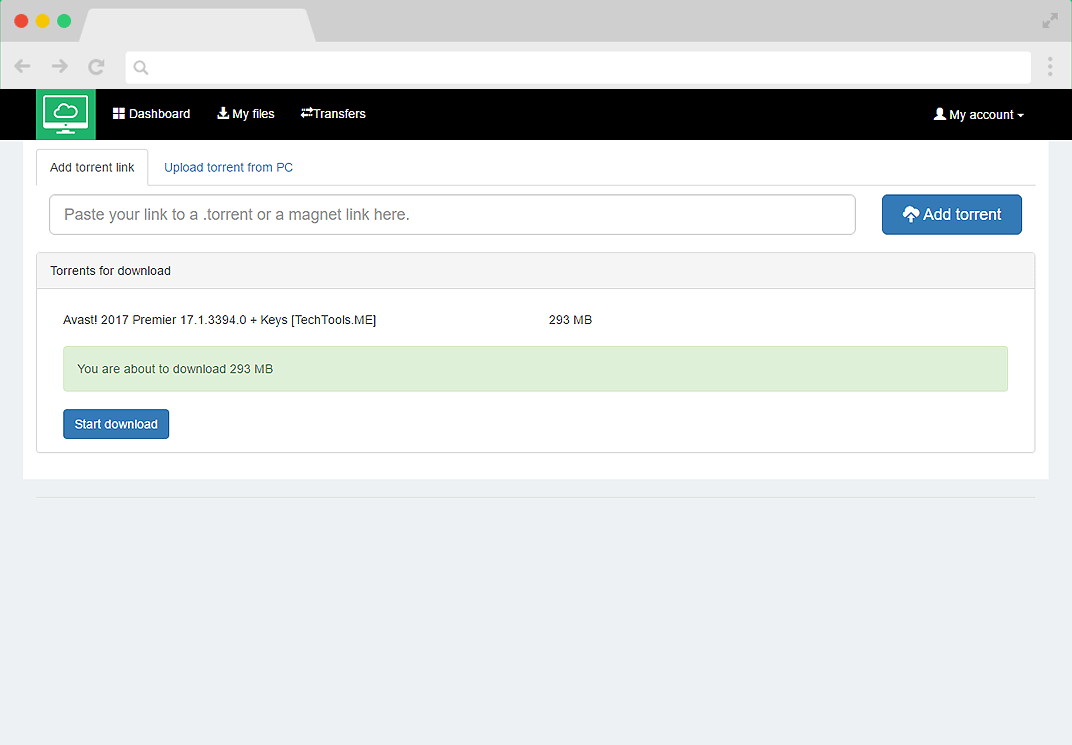Switch to the Upload torrent from PC tab
Screen dimensions: 1072x745
click(x=228, y=167)
